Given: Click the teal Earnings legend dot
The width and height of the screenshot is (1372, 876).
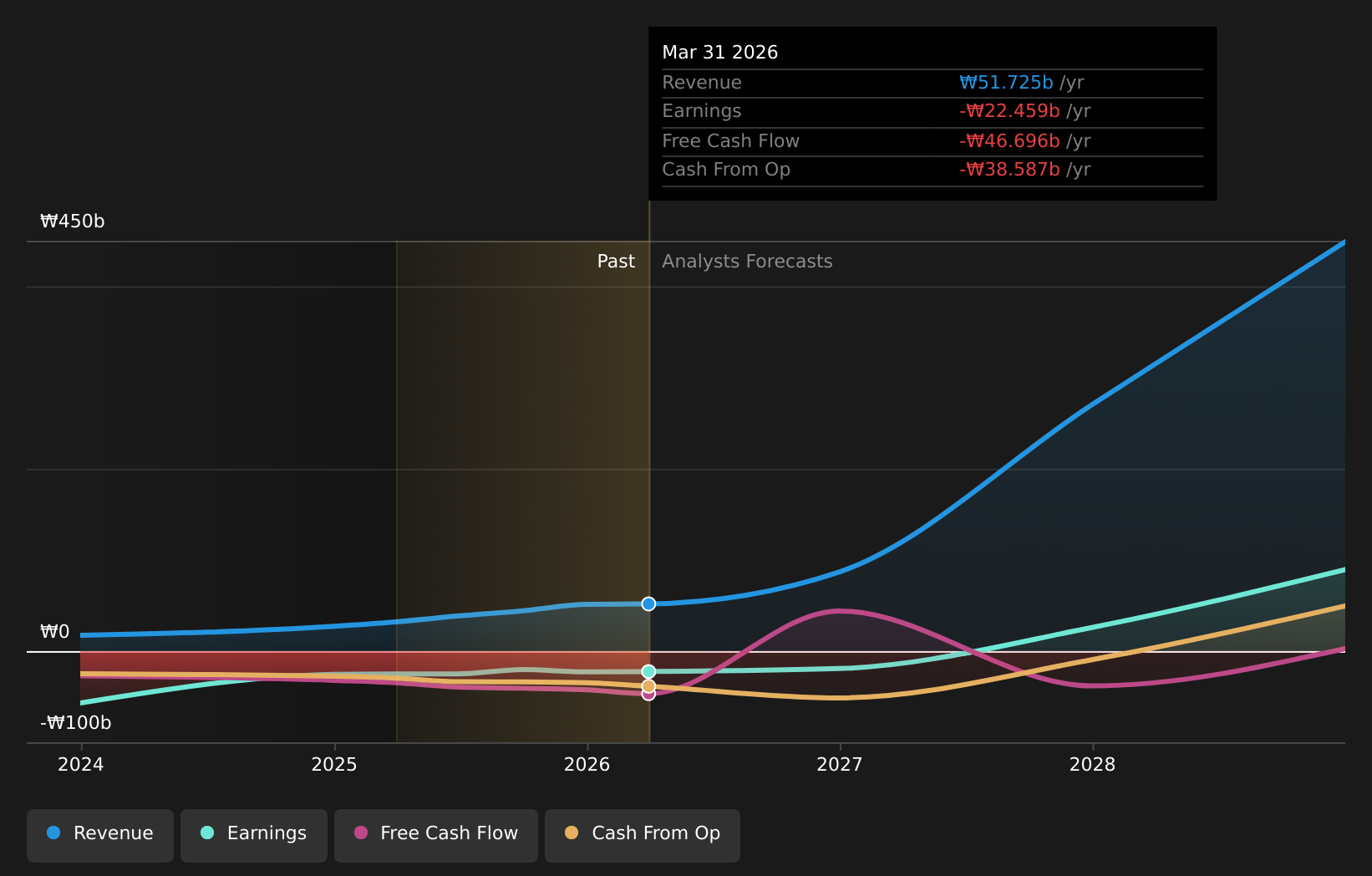Looking at the screenshot, I should point(207,833).
